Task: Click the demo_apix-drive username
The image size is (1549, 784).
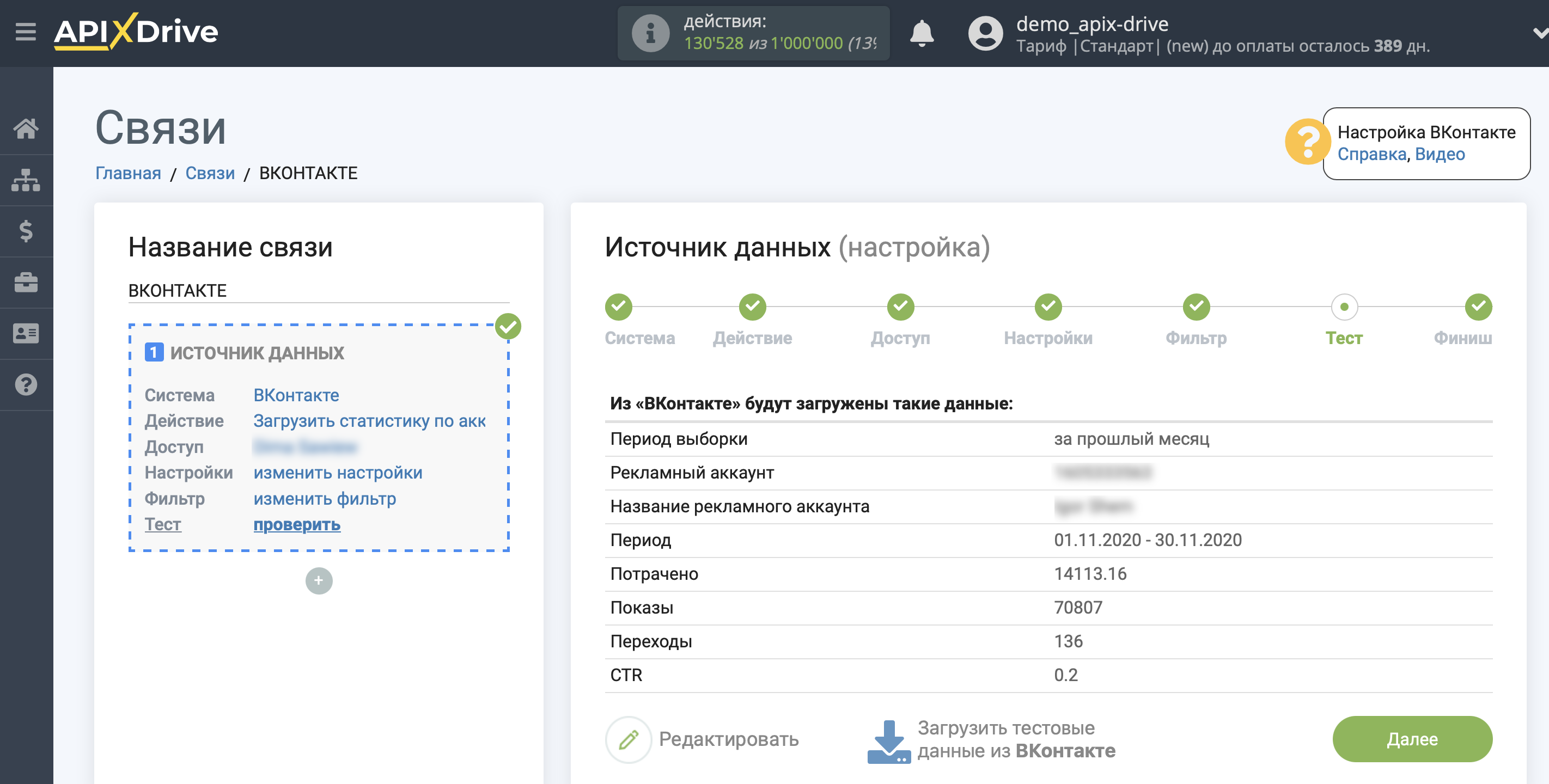Action: click(1092, 23)
